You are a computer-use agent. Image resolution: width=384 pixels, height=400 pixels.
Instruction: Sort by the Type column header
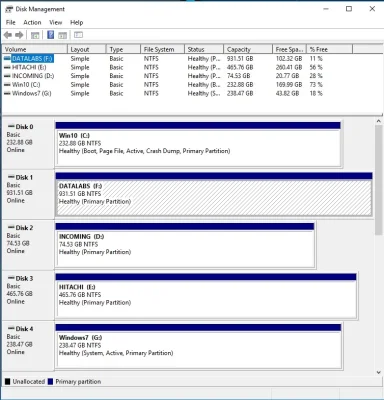123,49
